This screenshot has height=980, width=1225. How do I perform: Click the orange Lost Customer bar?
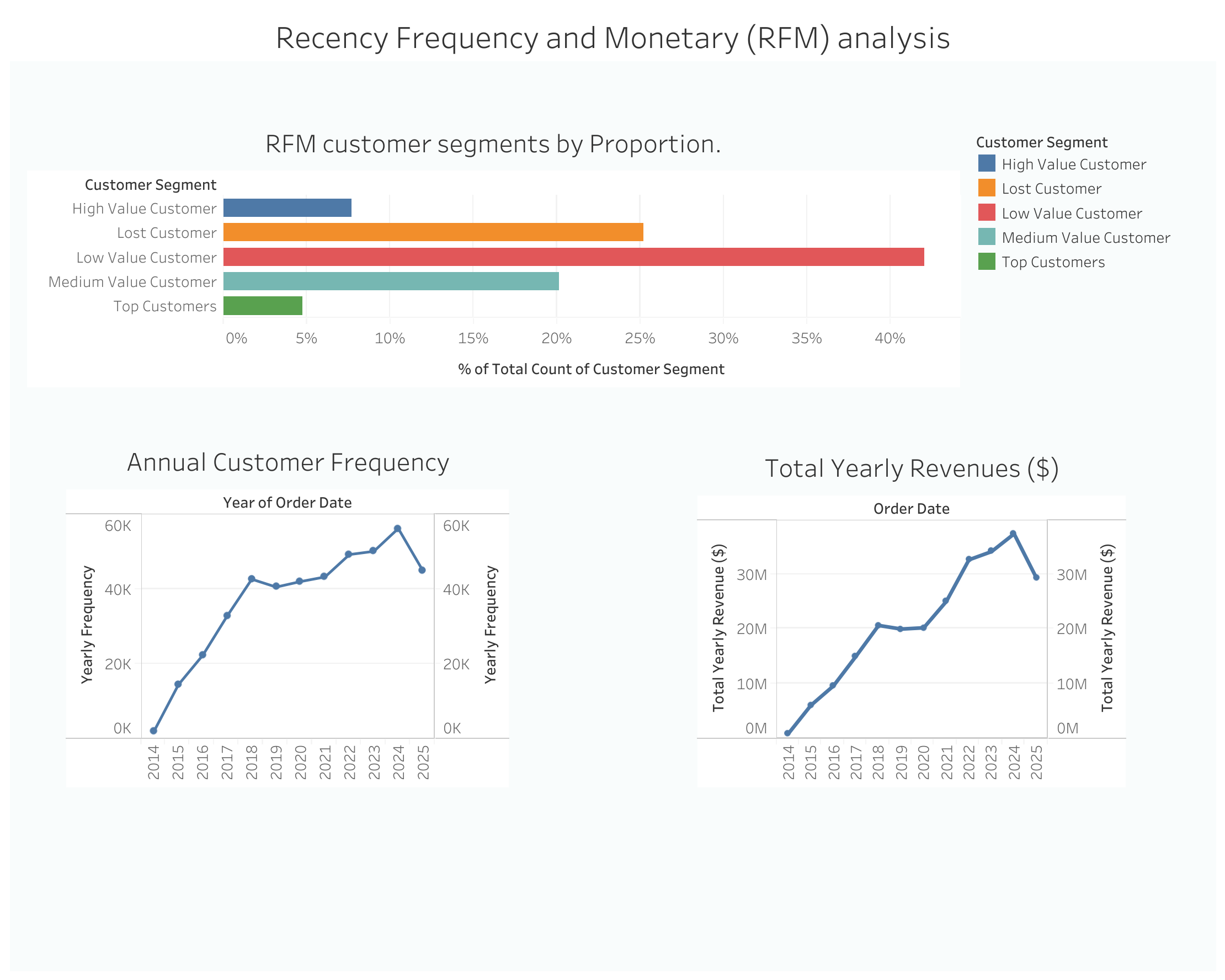click(x=433, y=232)
